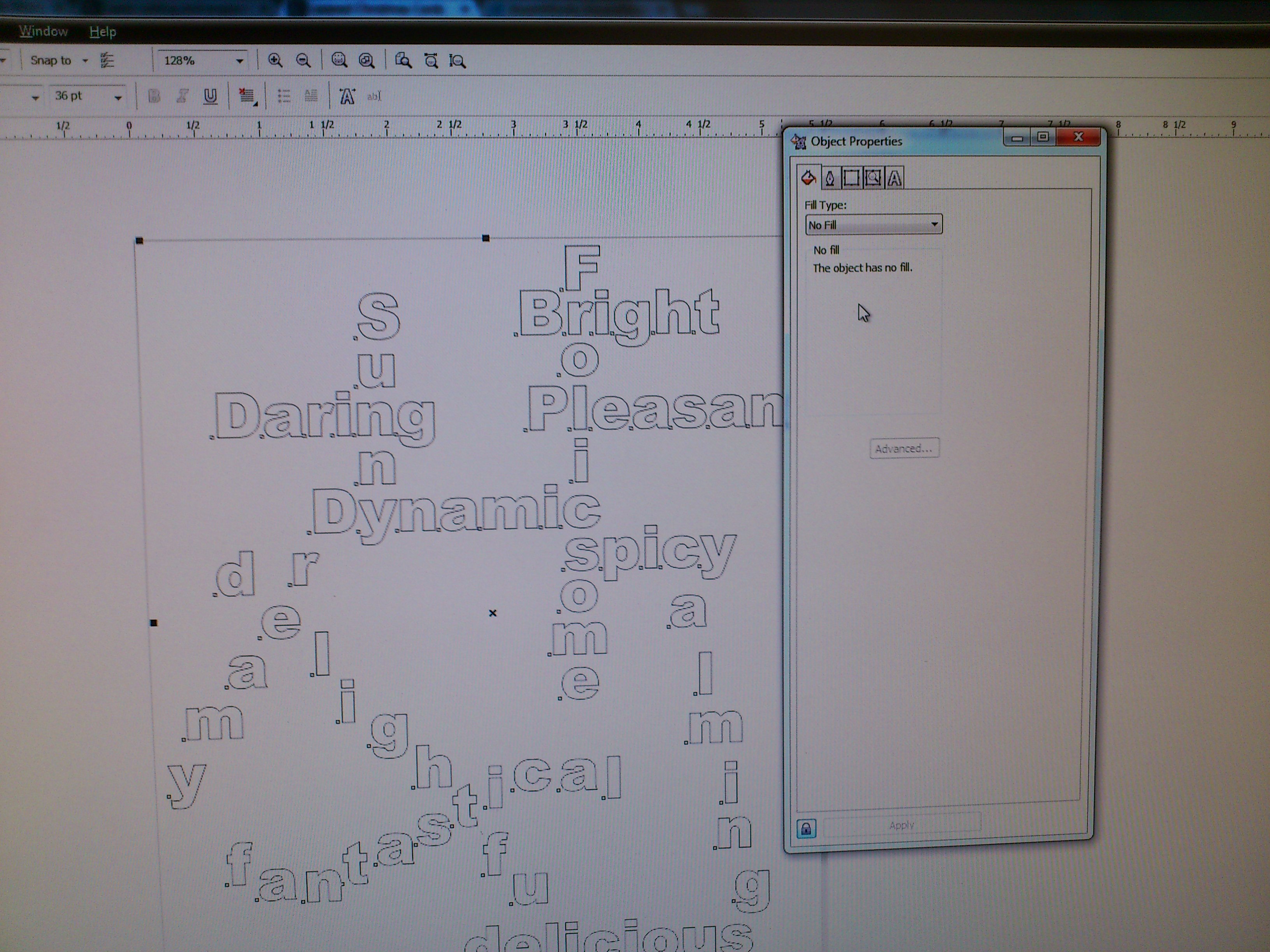Maximize the Object Properties docker
This screenshot has width=1270, height=952.
pos(1043,137)
